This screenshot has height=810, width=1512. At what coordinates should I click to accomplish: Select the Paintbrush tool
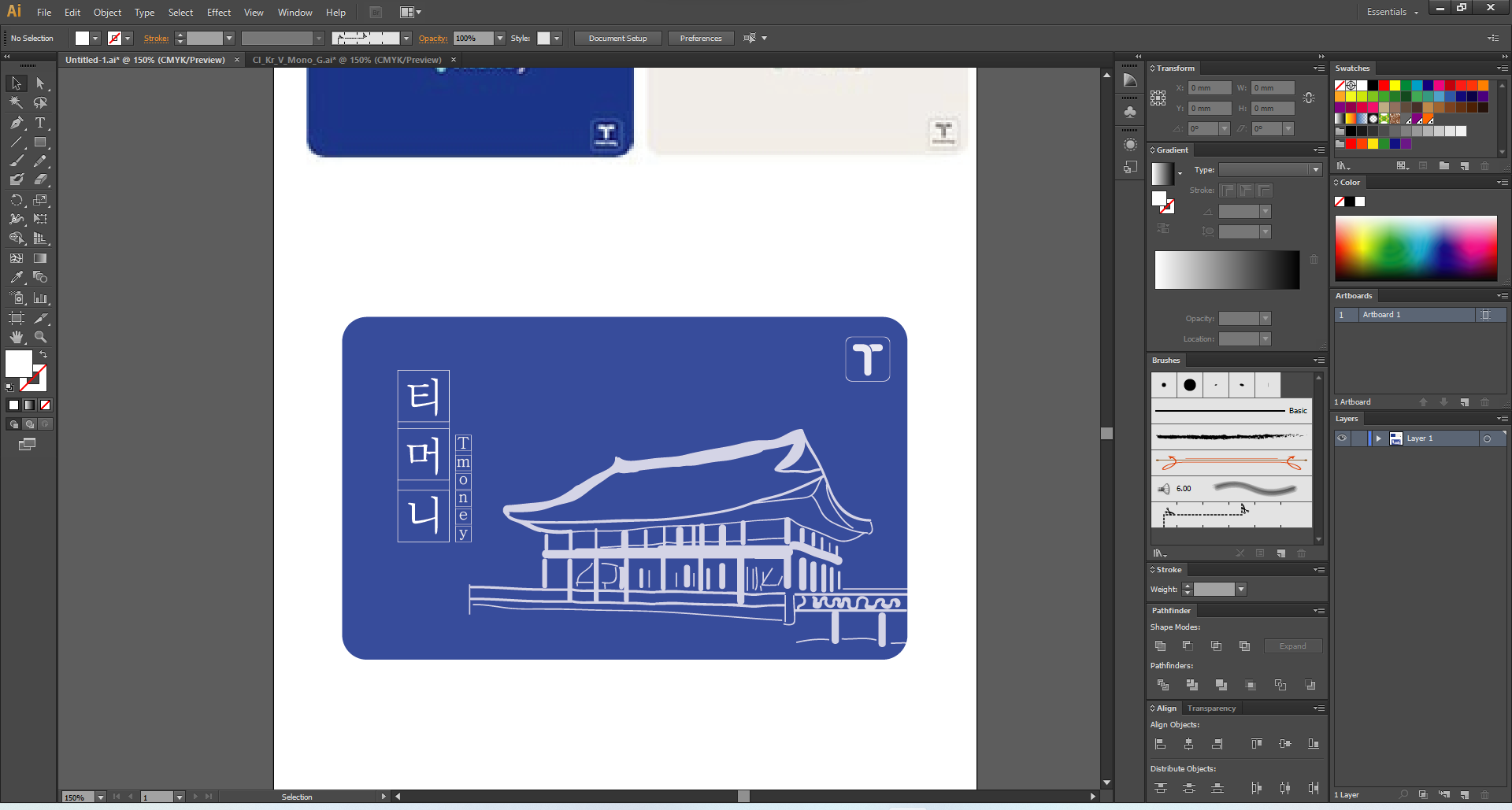(16, 161)
